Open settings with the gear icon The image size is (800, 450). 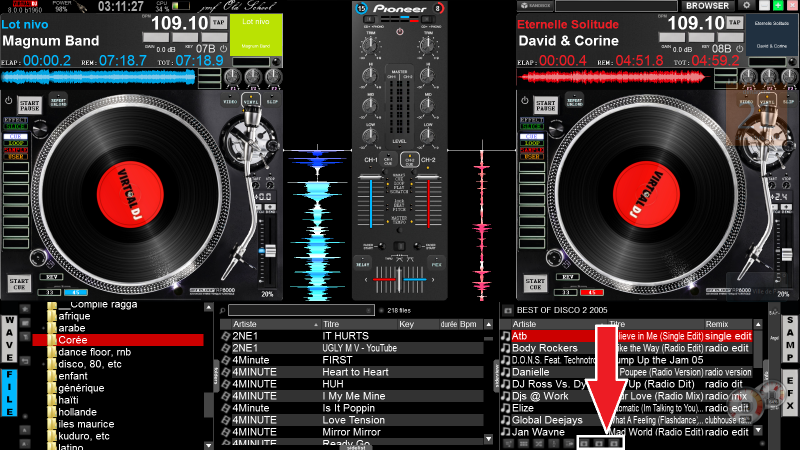[x=746, y=6]
